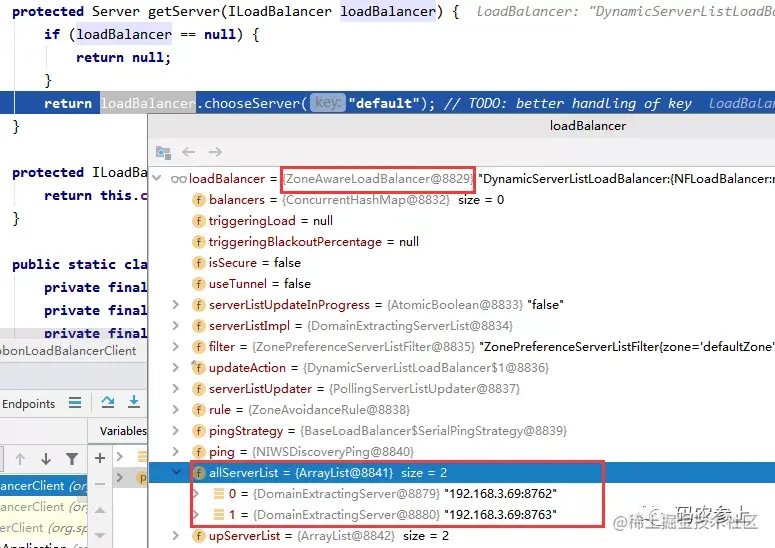Click the up frame arrow icon

20,459
